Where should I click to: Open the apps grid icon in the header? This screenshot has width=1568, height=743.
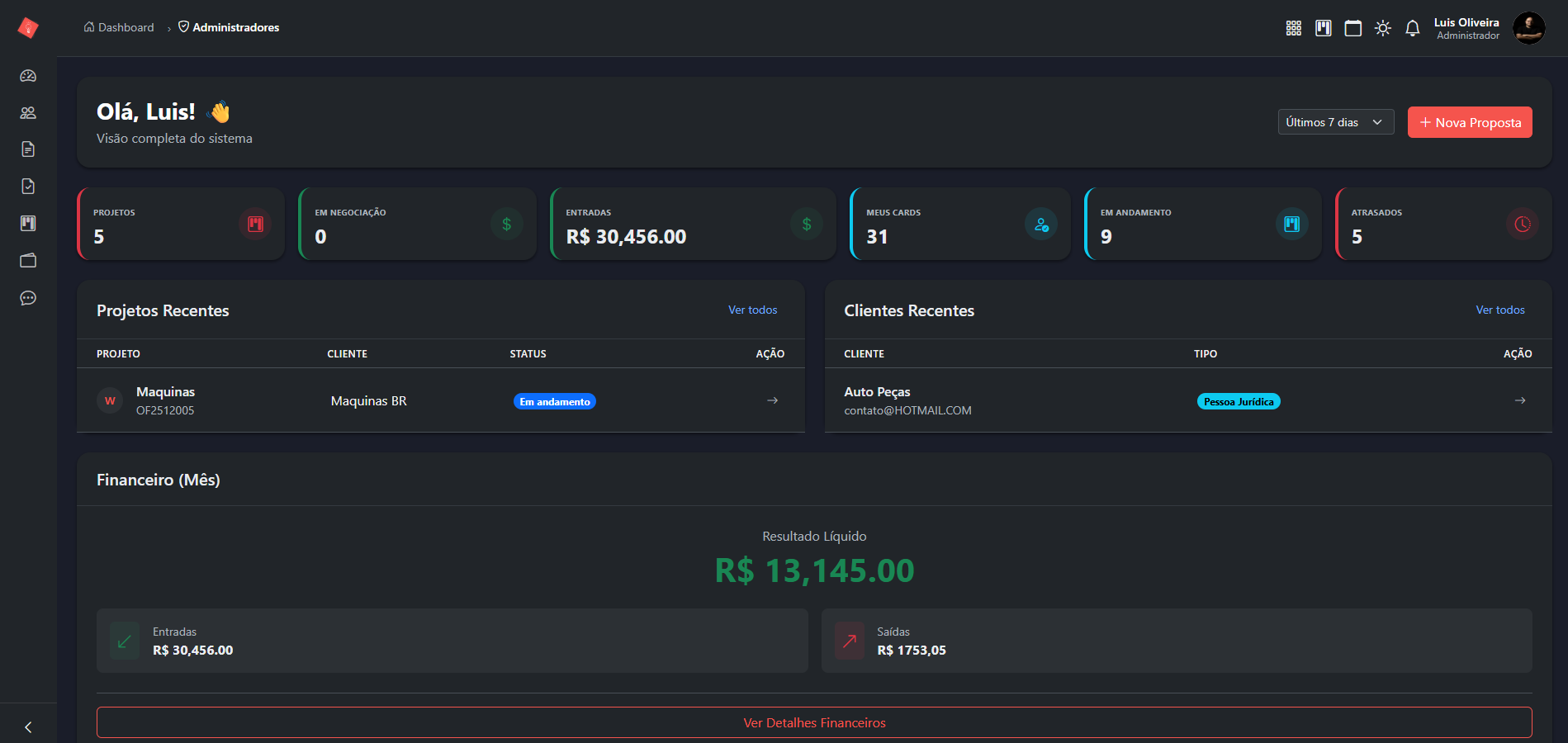[x=1294, y=27]
